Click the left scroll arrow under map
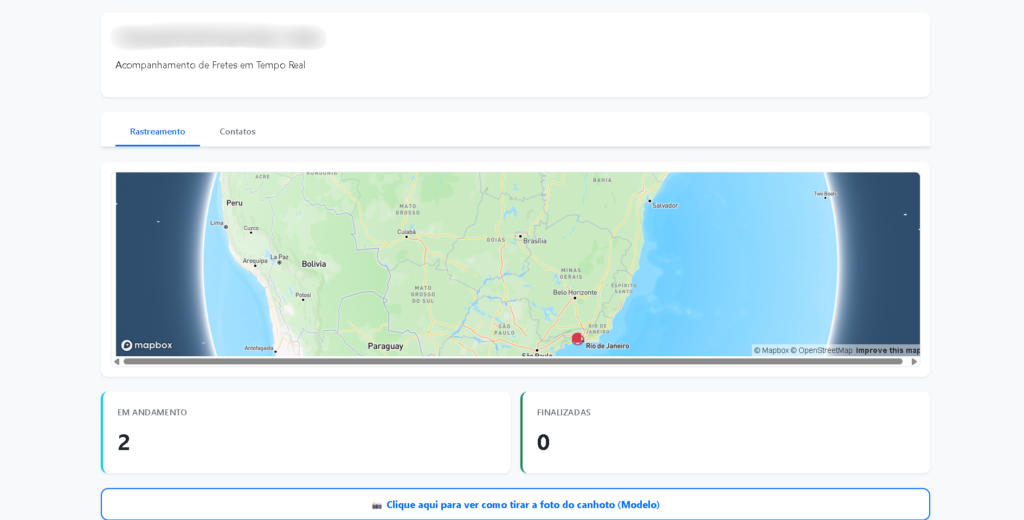The image size is (1024, 520). (117, 362)
